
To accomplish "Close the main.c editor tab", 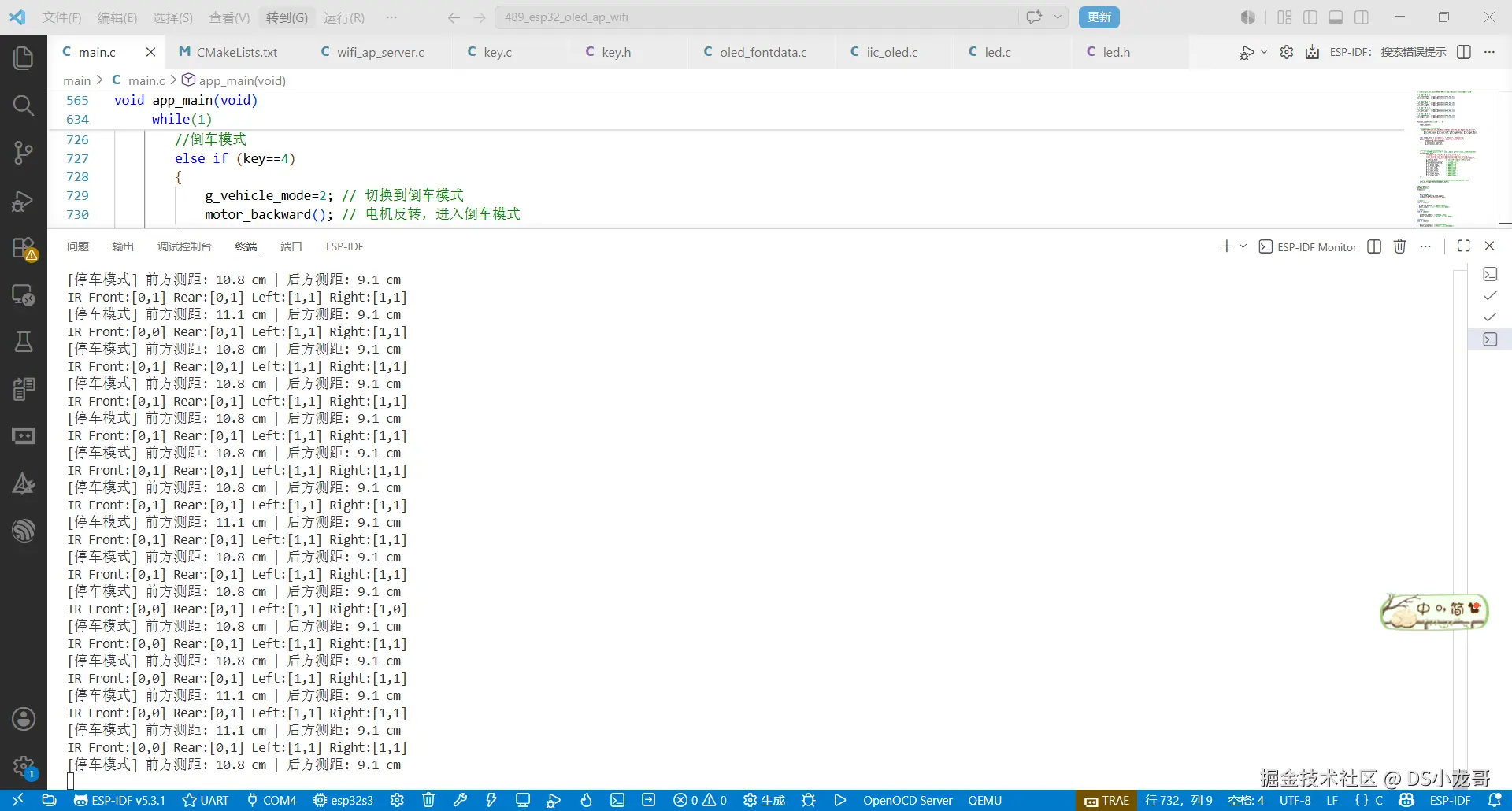I will point(150,52).
